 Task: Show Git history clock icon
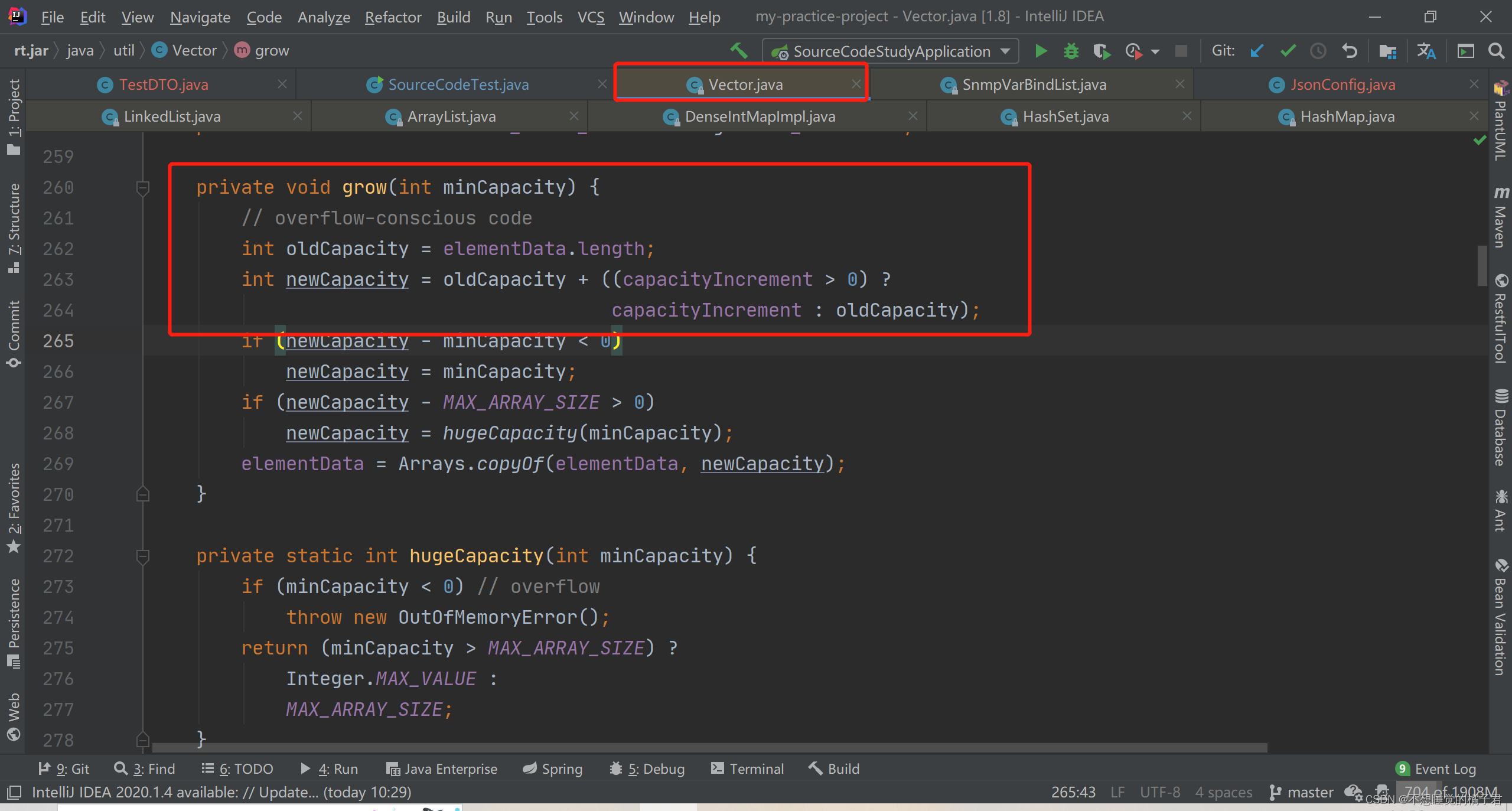click(x=1318, y=51)
